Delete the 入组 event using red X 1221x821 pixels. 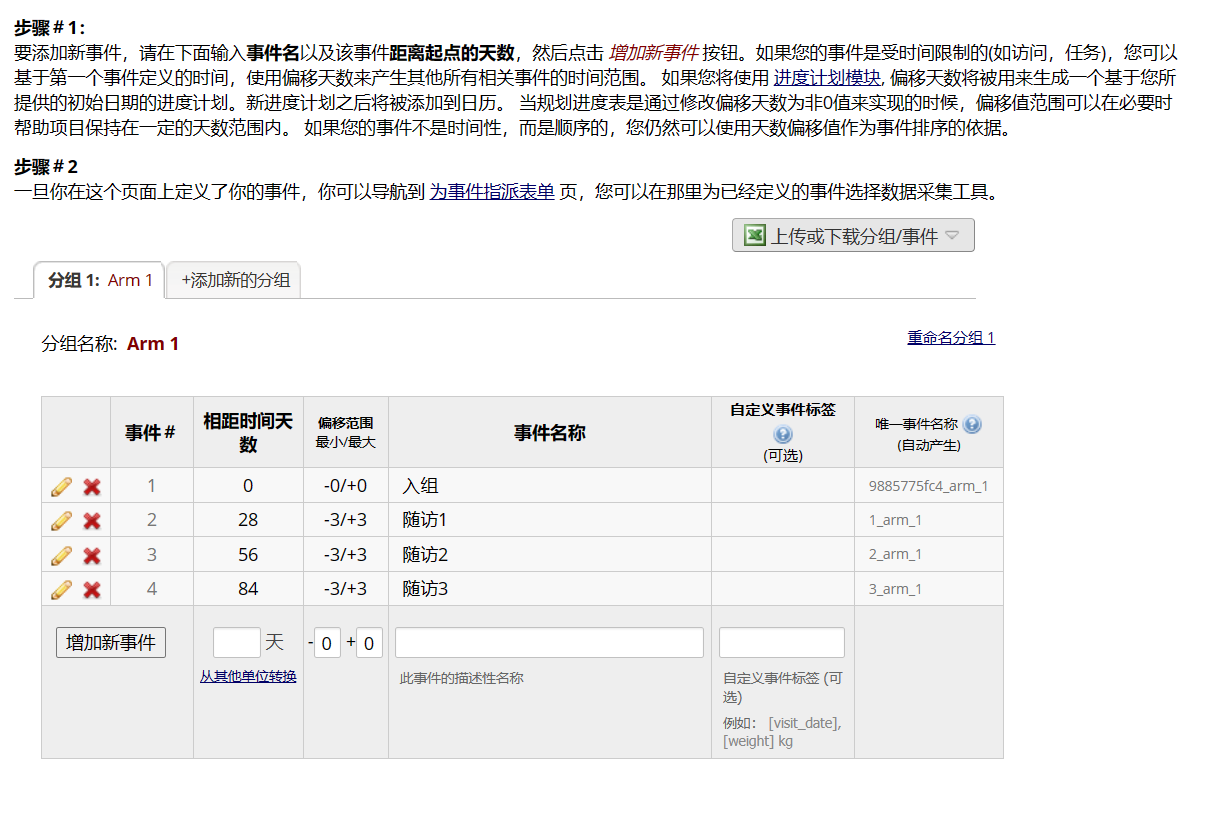point(90,487)
